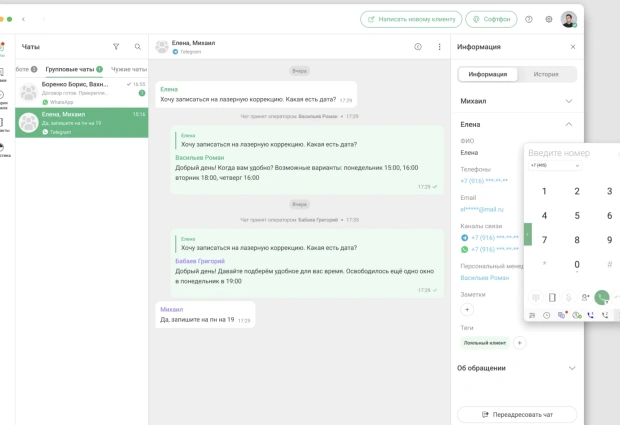Screen dimensions: 620x425
Task: Open the chat filter icon
Action: click(x=116, y=46)
